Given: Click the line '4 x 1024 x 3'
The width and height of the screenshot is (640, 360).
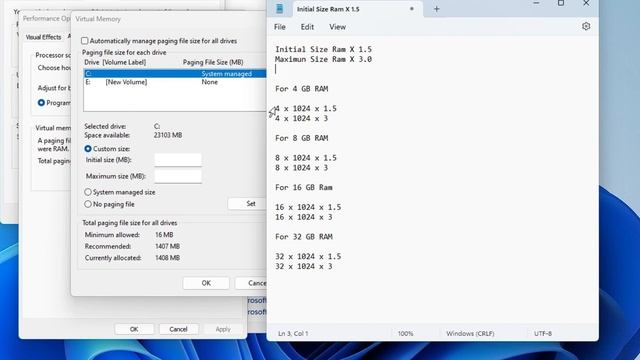Looking at the screenshot, I should coord(302,118).
